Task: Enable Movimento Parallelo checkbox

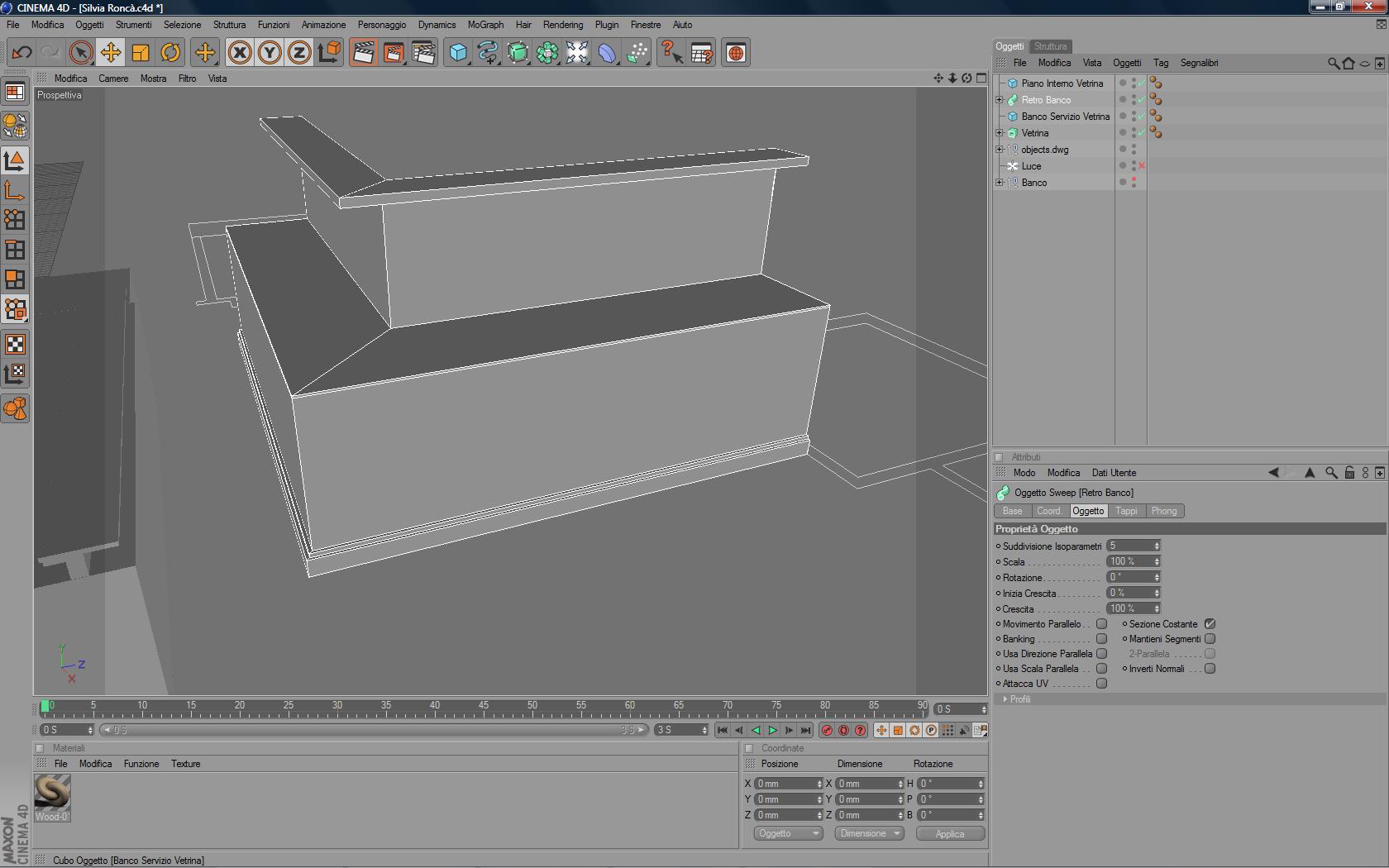Action: point(1101,624)
